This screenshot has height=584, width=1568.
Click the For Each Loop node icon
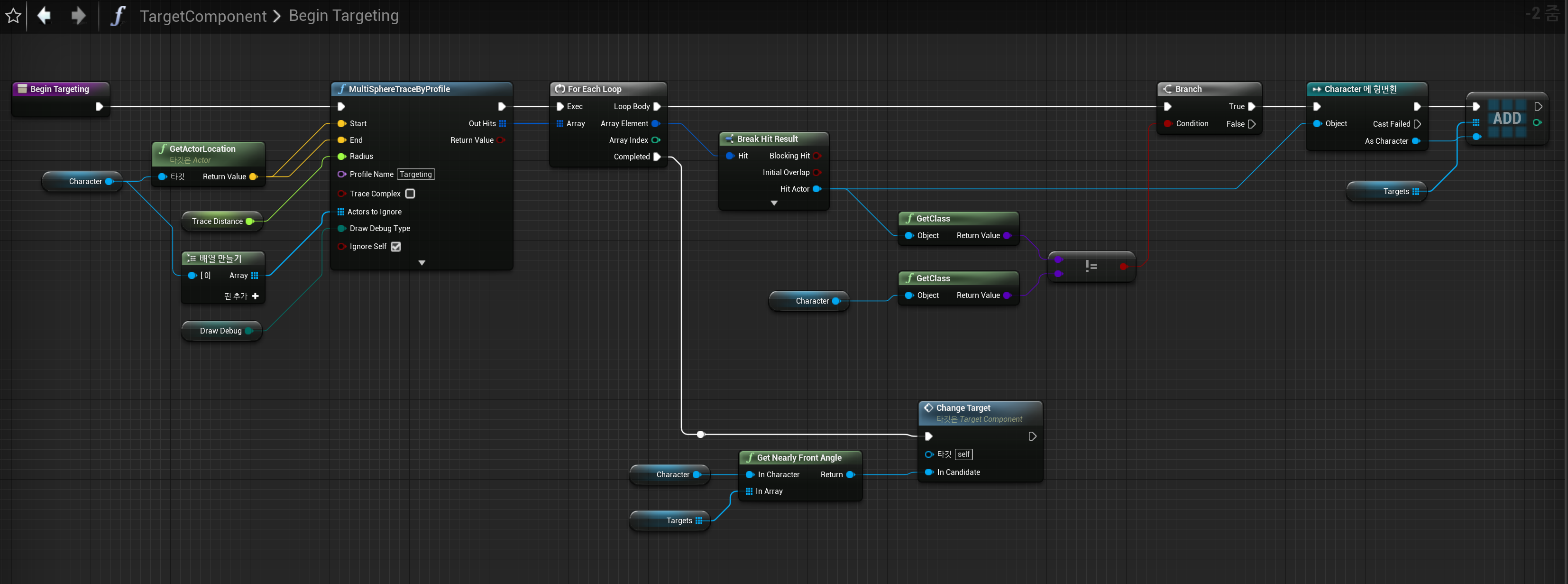[560, 89]
